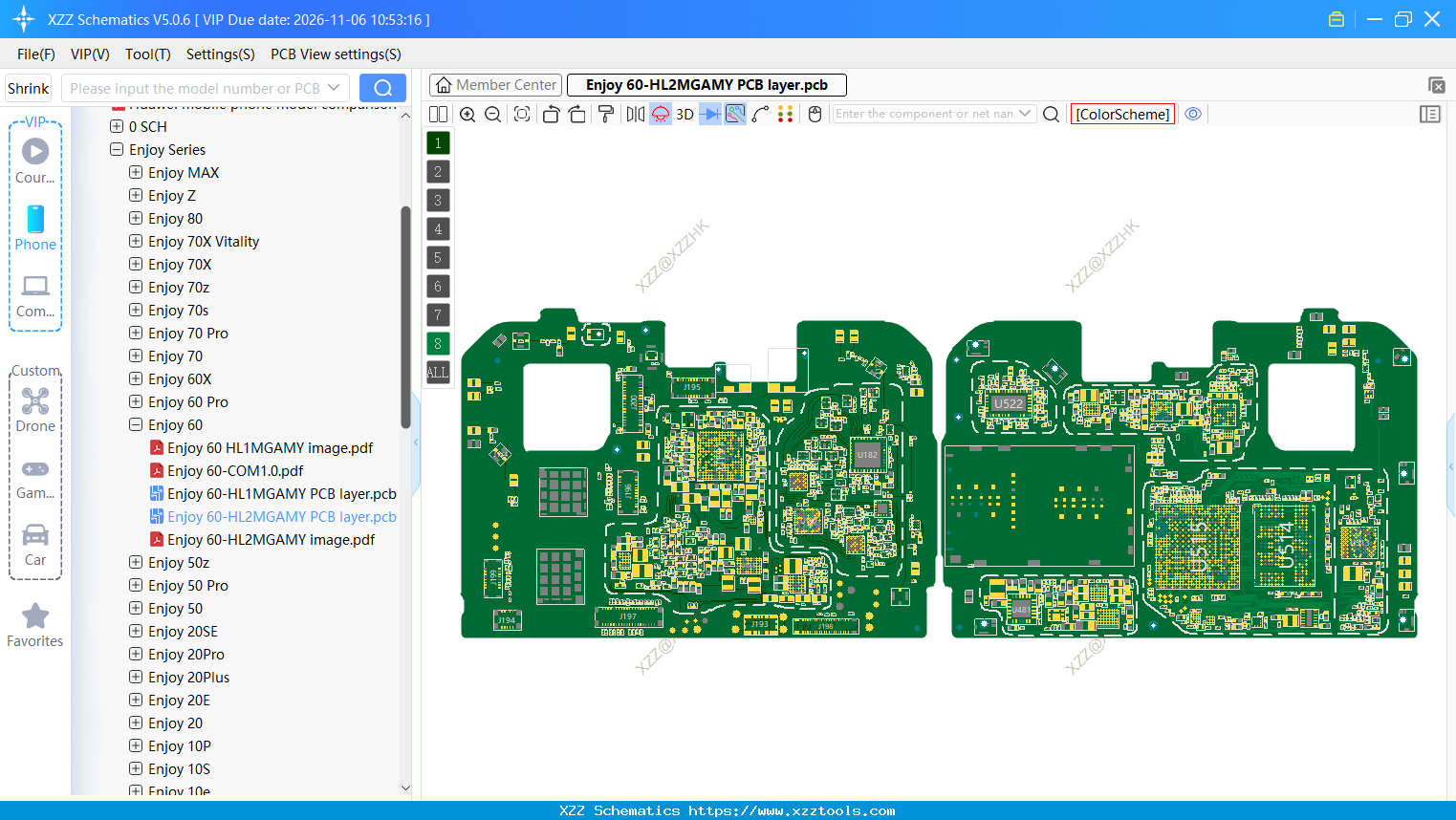Screen dimensions: 1456x820
Task: Open the ColorScheme settings
Action: tap(1122, 113)
